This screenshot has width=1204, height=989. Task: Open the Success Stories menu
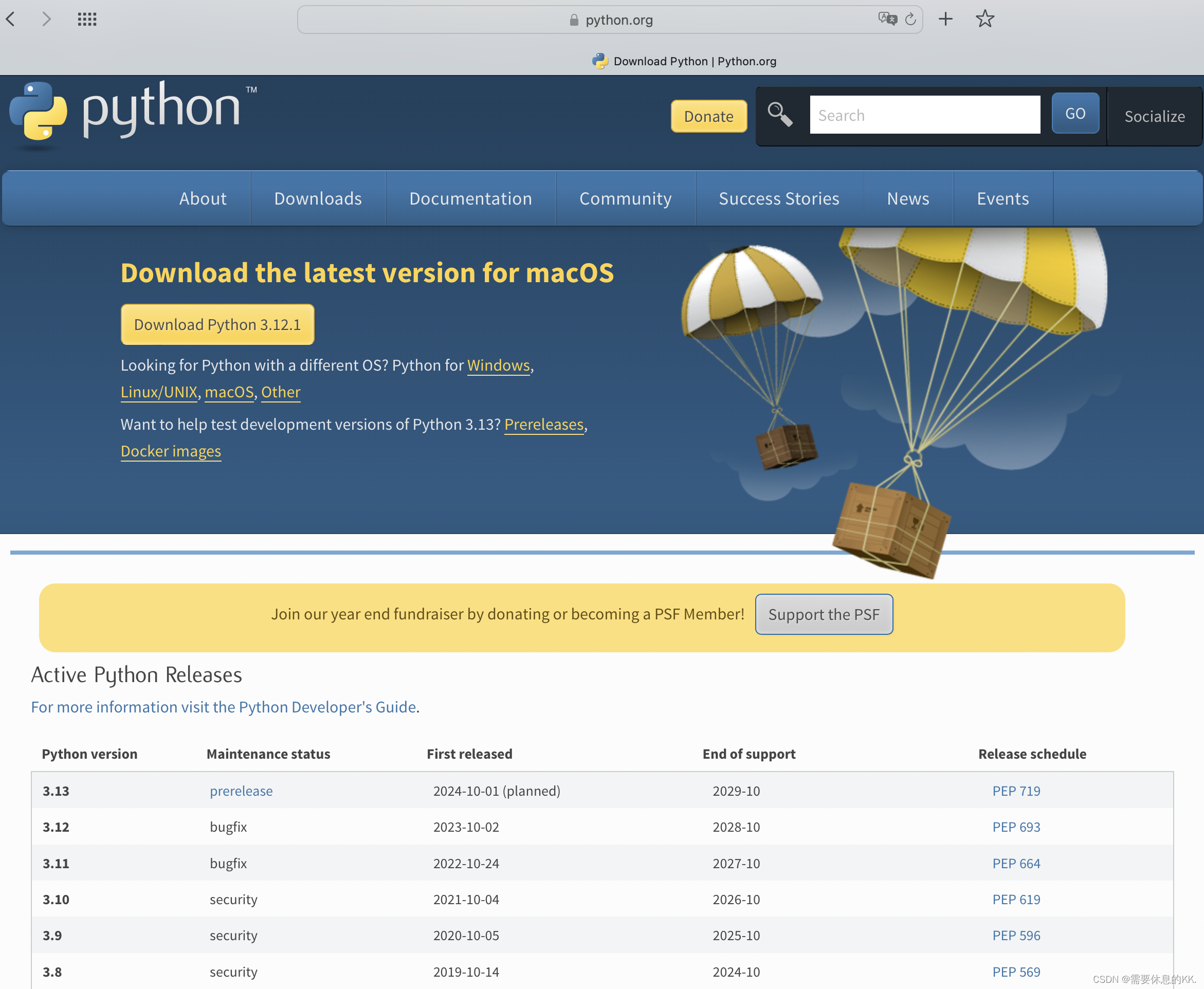tap(779, 198)
